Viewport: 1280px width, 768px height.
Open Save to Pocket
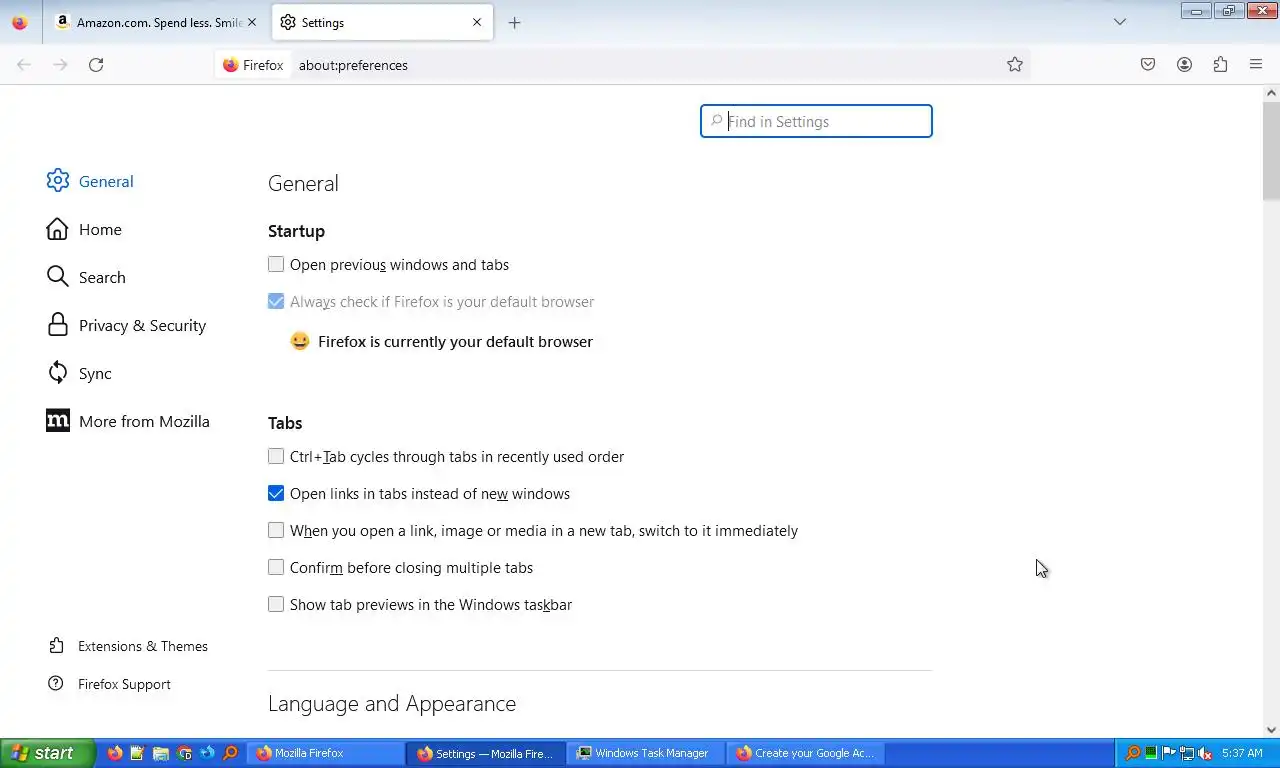(1148, 65)
